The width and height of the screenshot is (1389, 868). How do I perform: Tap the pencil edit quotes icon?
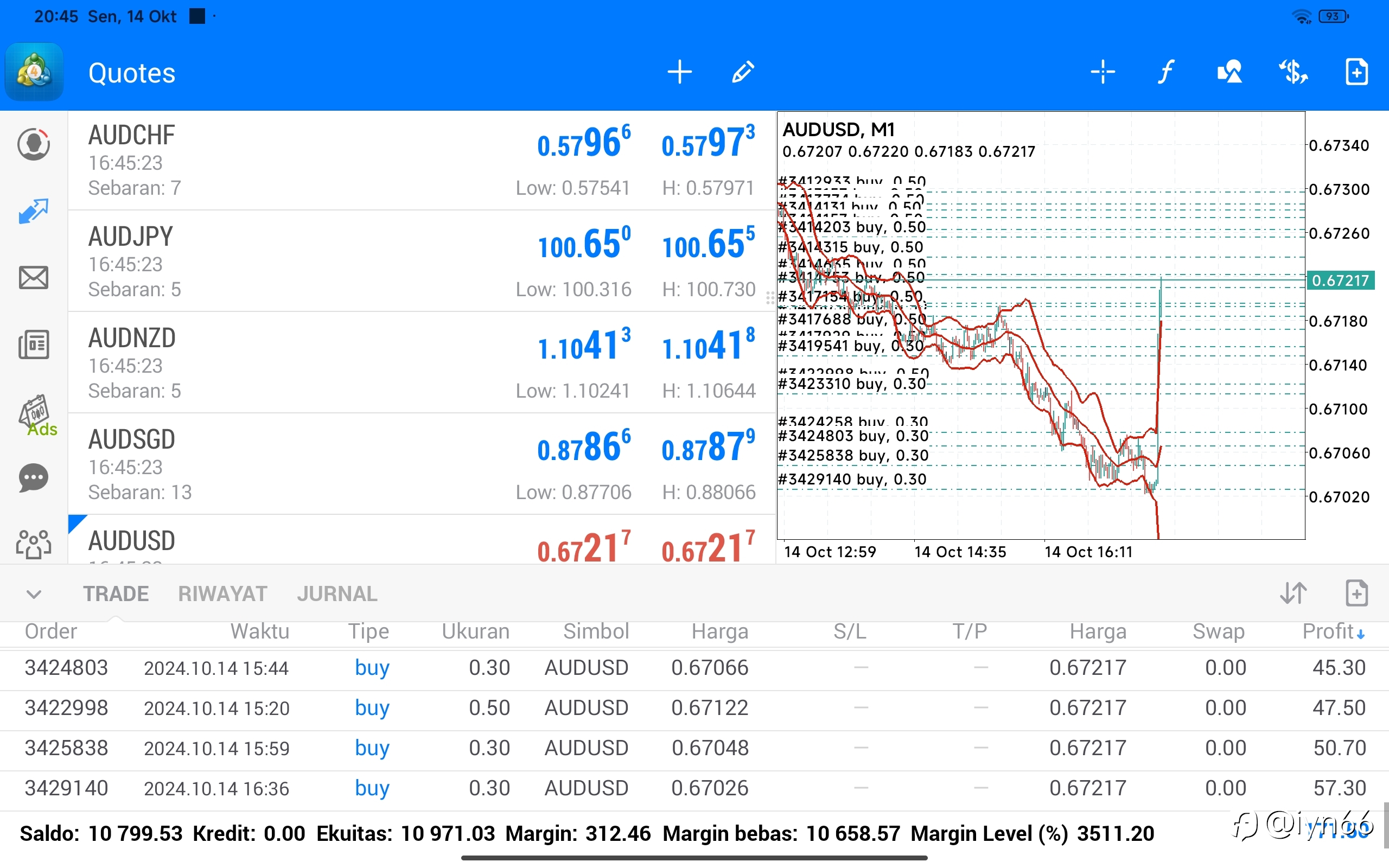point(743,72)
